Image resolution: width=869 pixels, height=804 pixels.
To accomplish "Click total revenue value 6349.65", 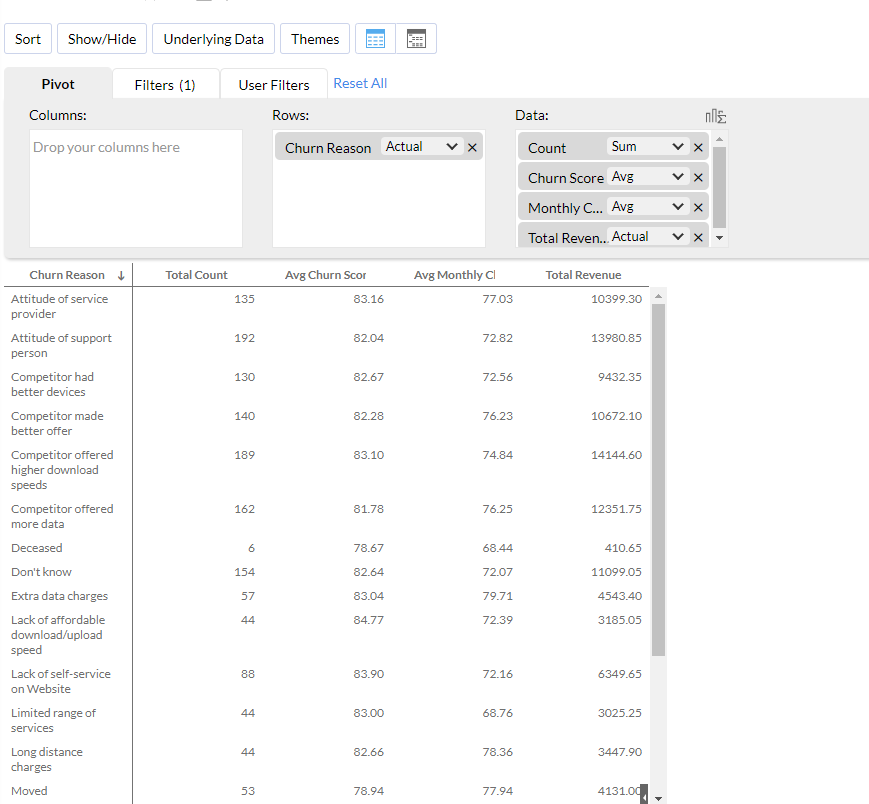I will pos(620,674).
